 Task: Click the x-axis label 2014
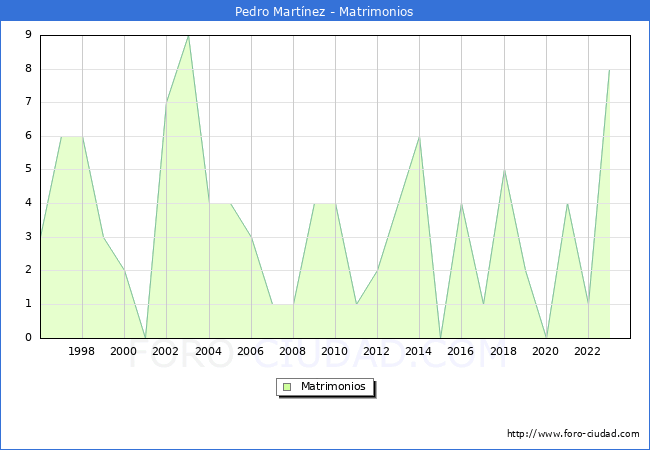[419, 351]
